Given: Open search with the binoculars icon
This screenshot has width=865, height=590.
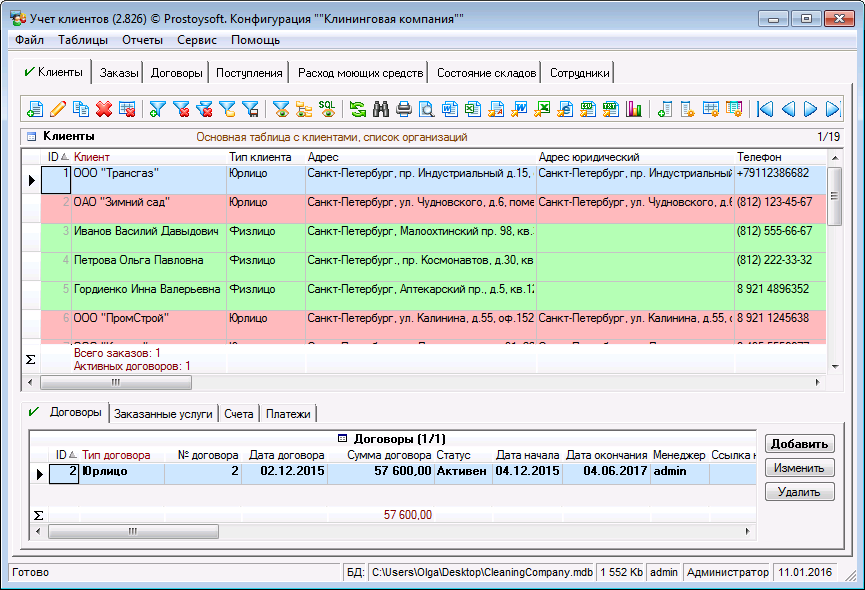Looking at the screenshot, I should point(381,109).
